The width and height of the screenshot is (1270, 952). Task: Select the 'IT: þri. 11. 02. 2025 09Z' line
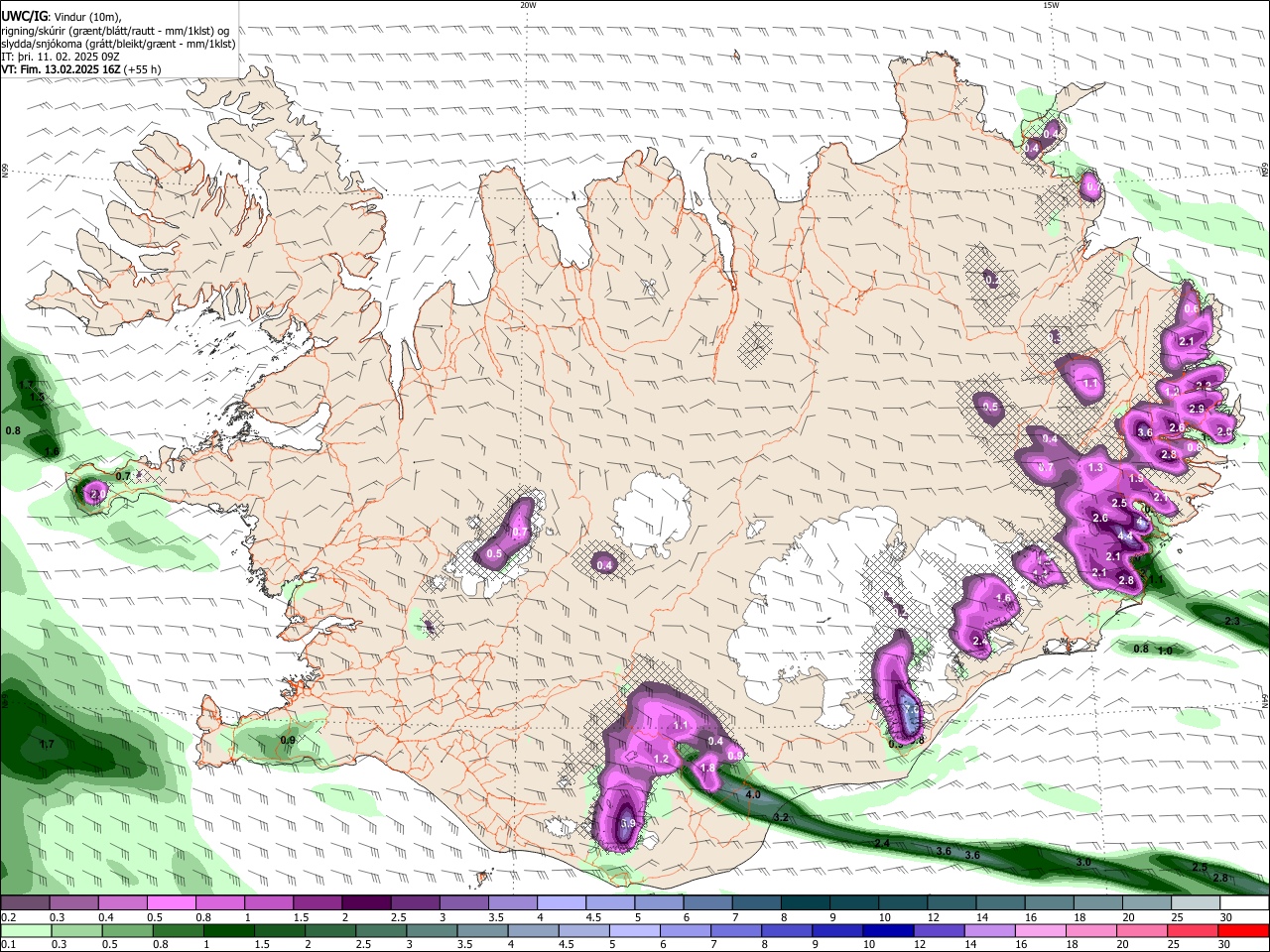[61, 57]
